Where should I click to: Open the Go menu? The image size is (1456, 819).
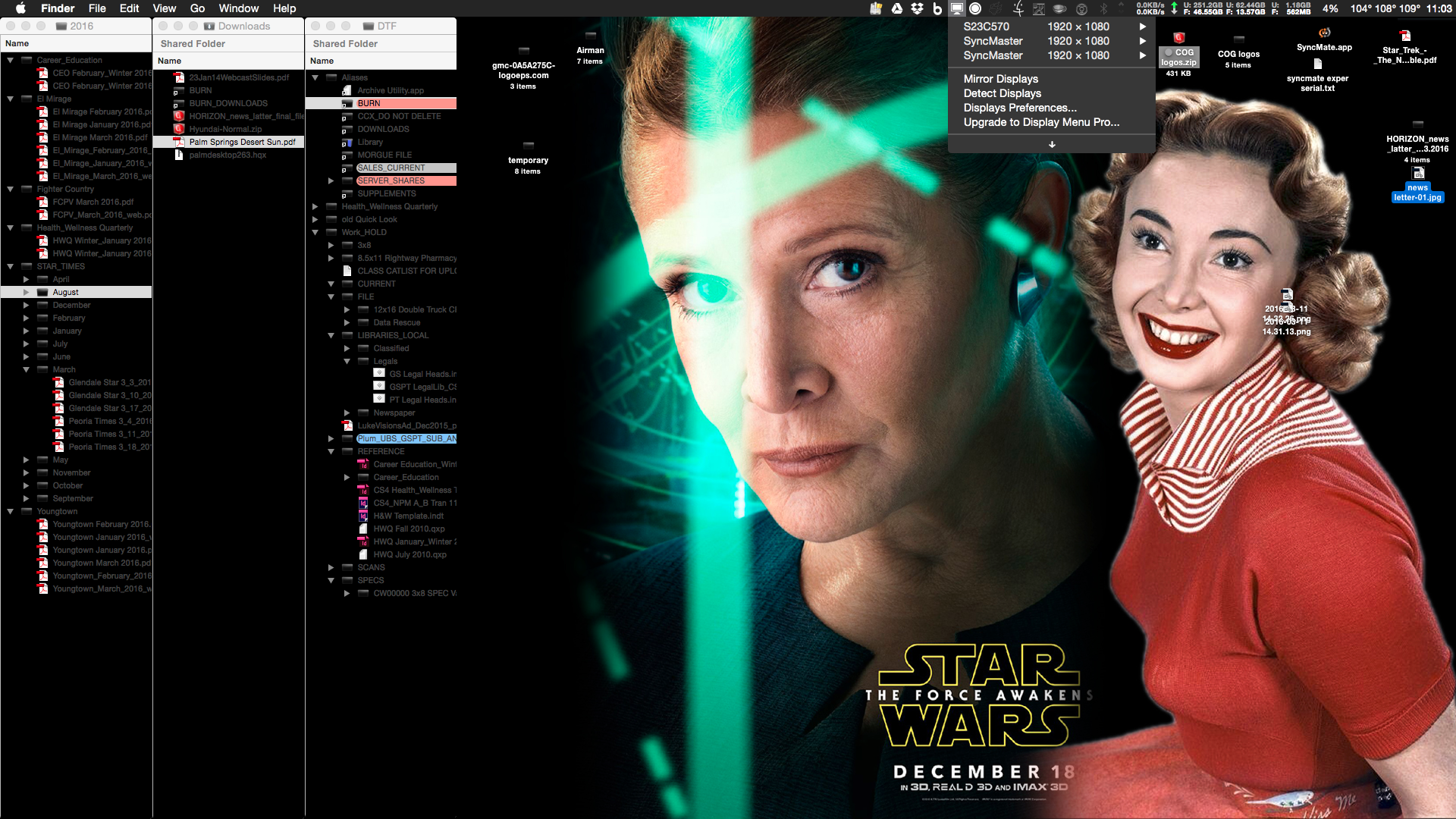pos(198,8)
